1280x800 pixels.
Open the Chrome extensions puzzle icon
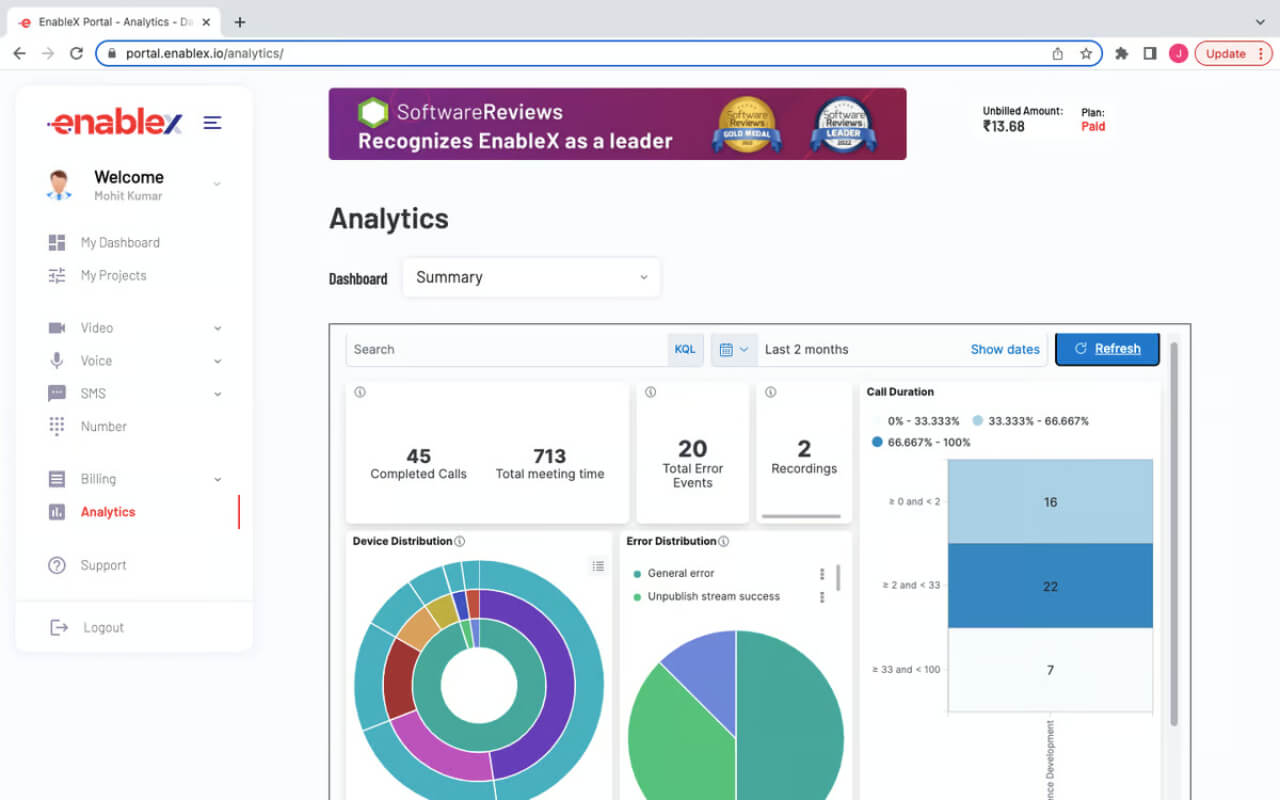(1121, 54)
